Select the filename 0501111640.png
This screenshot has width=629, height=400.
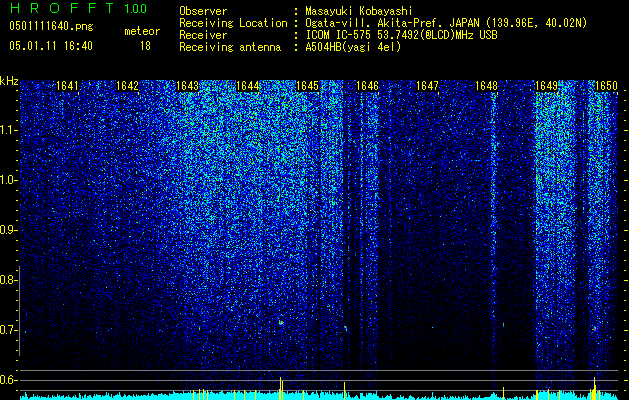(51, 26)
